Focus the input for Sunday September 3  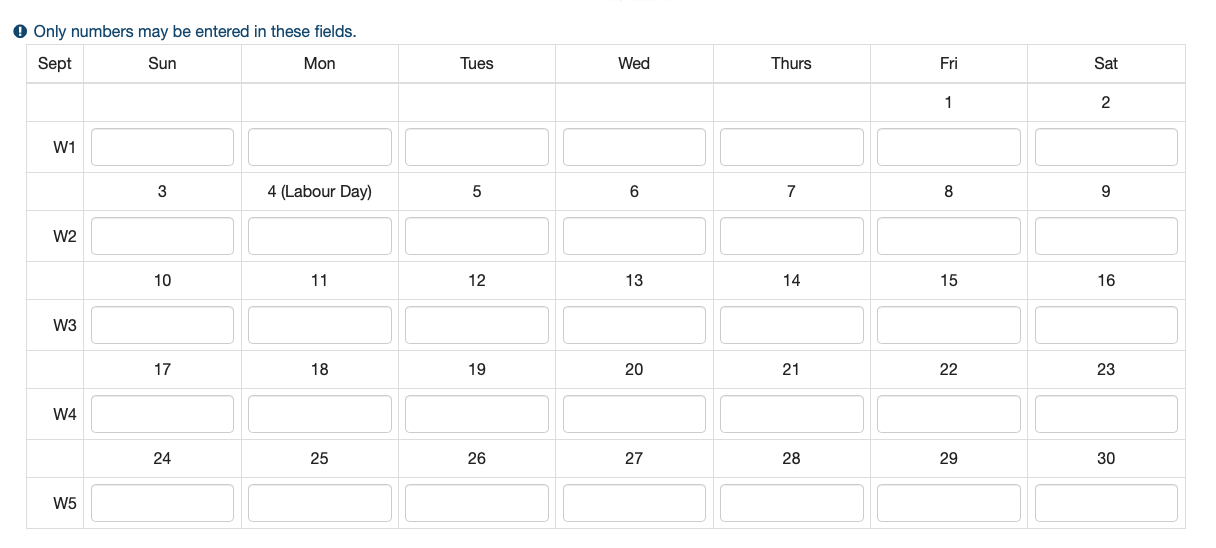(162, 236)
